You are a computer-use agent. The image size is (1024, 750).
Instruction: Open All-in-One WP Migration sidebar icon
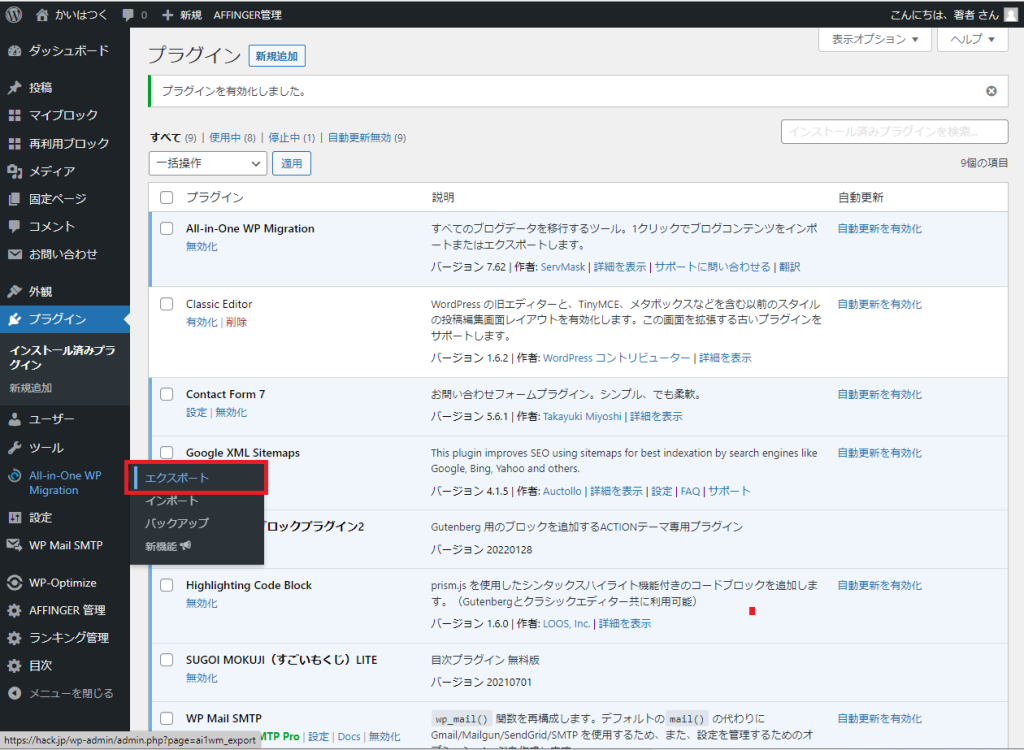pyautogui.click(x=14, y=476)
